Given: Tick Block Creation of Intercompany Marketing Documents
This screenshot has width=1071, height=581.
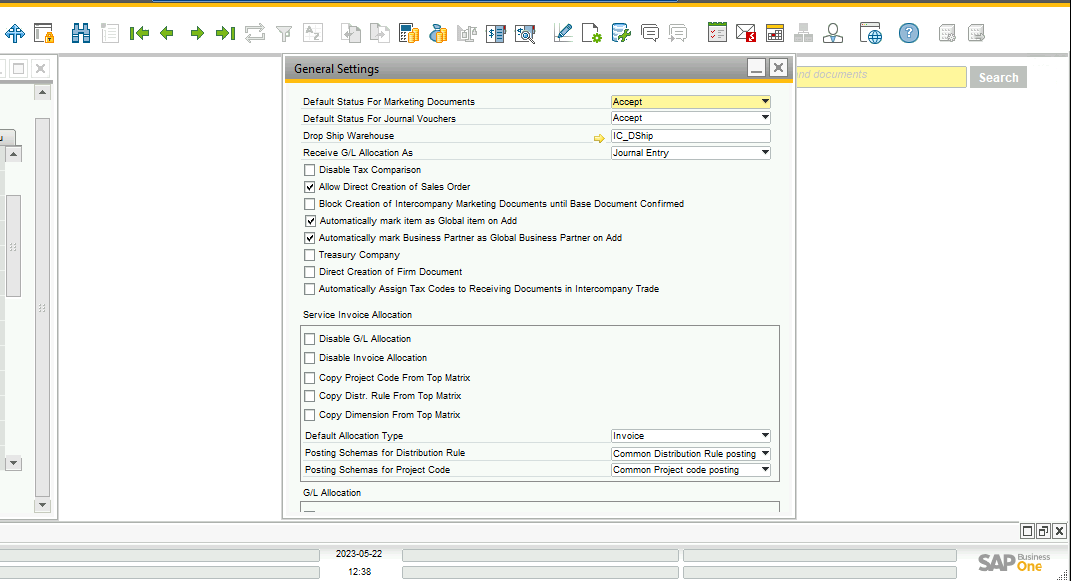Looking at the screenshot, I should [309, 204].
